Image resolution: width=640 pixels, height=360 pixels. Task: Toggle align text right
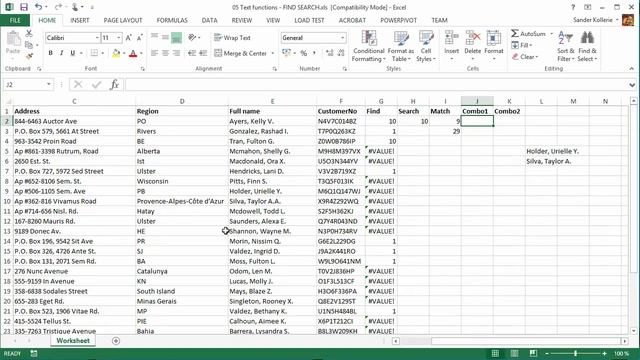176,53
